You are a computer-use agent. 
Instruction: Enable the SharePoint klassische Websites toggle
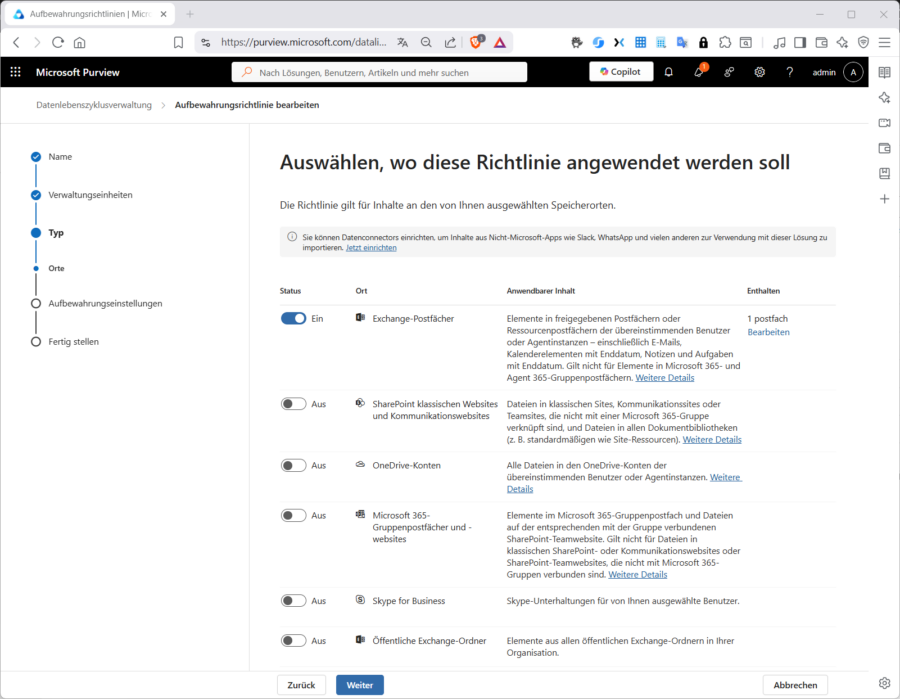294,404
